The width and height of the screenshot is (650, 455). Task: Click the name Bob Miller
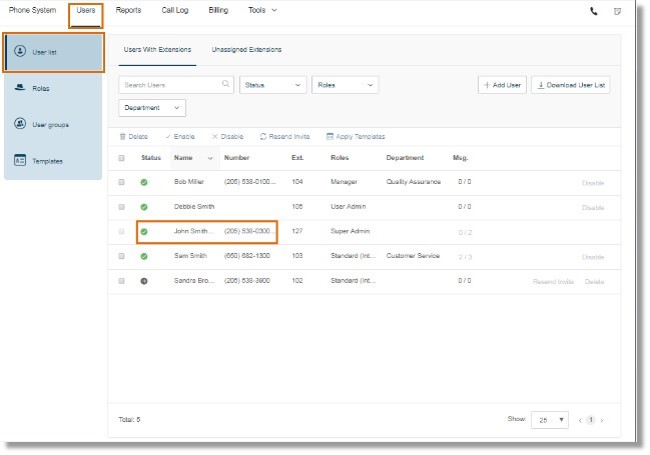click(x=189, y=182)
